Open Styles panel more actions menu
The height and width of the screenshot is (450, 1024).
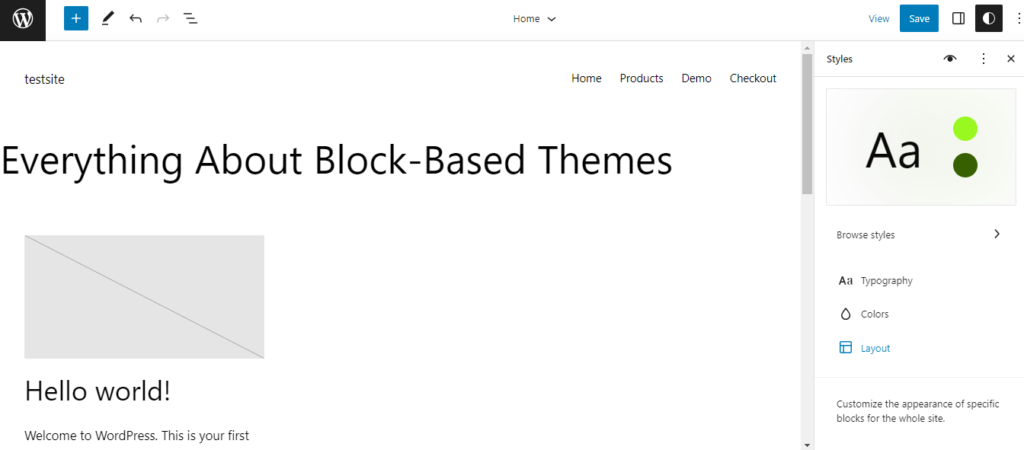pyautogui.click(x=983, y=59)
